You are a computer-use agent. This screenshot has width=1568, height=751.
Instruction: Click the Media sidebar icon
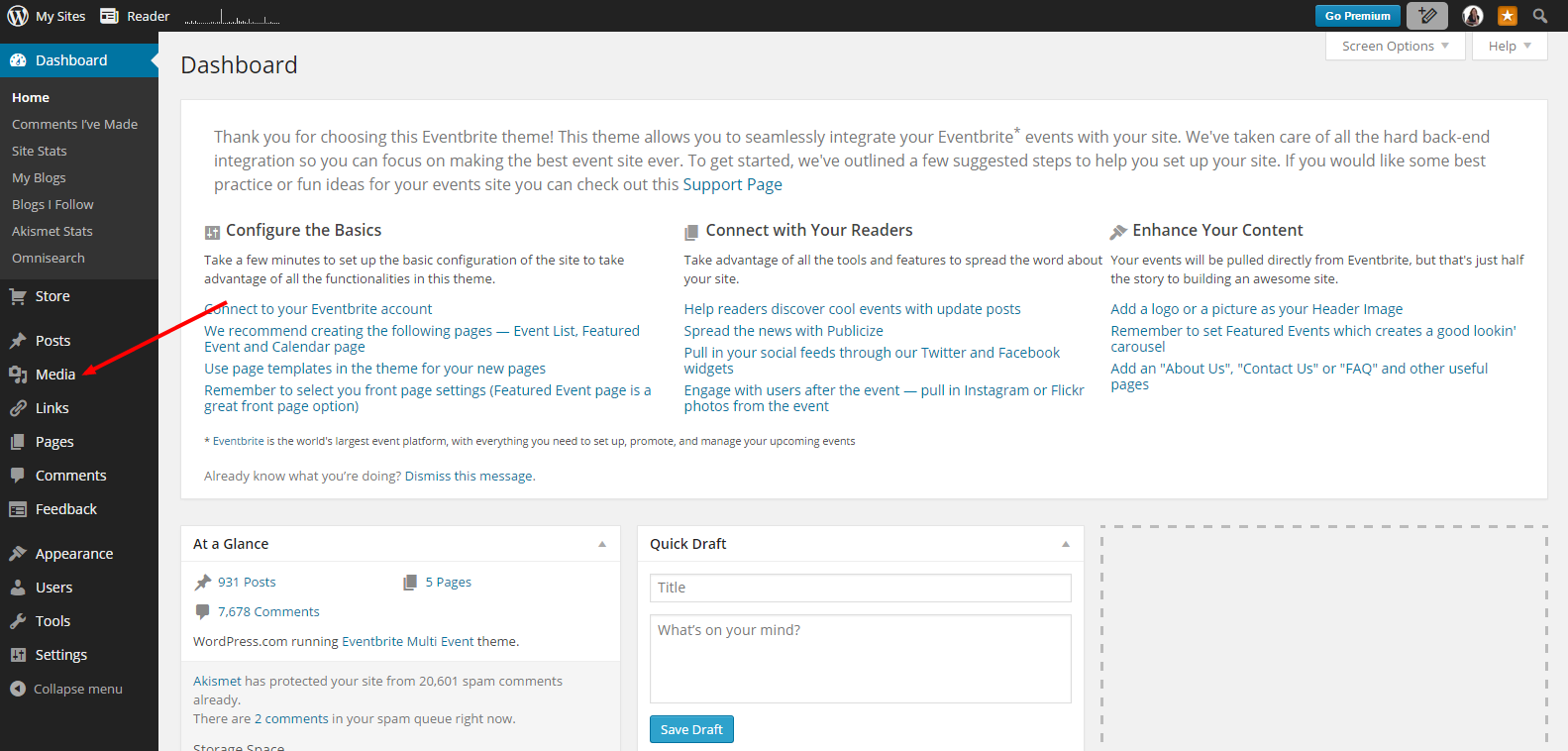point(18,375)
